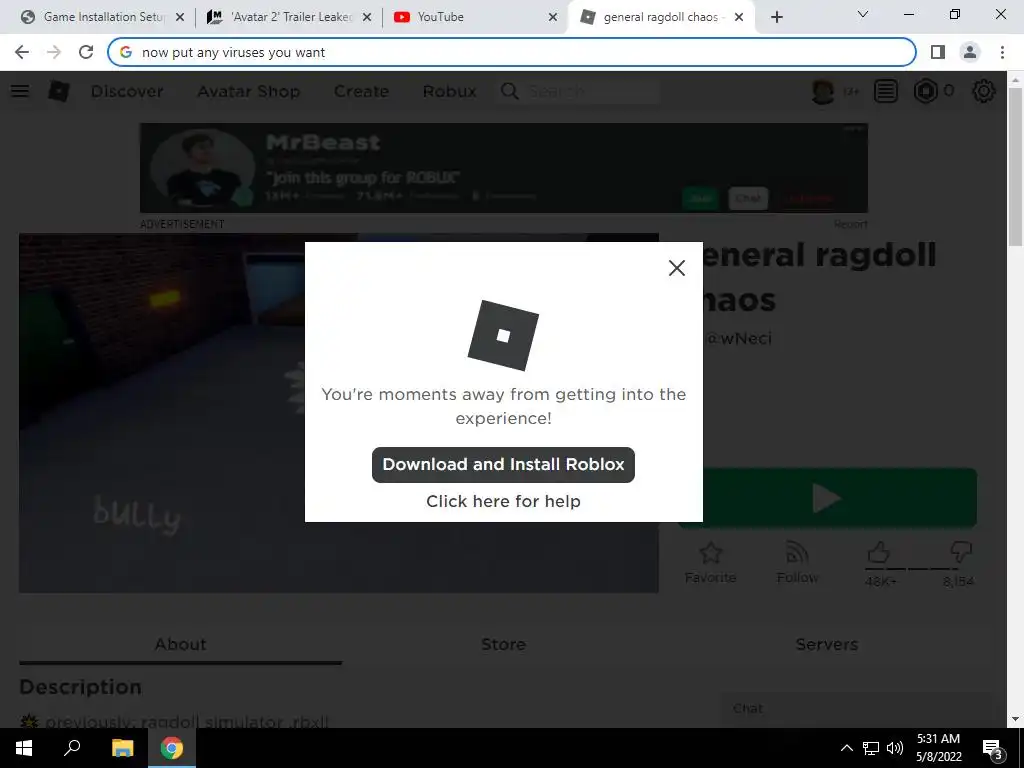Viewport: 1024px width, 768px height.
Task: Click the Roblox search magnifier icon
Action: (x=509, y=91)
